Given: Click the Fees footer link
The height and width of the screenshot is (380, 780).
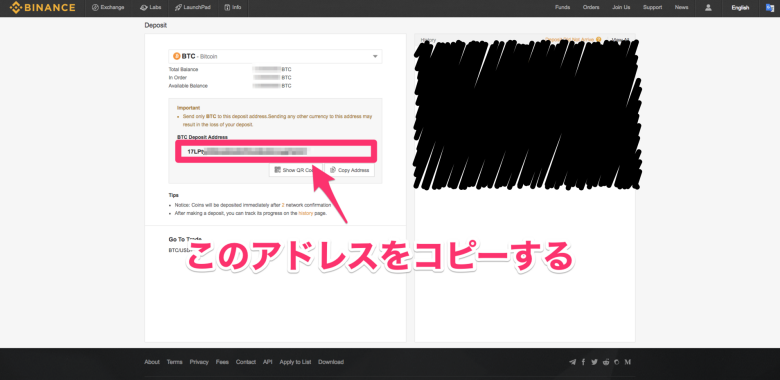Looking at the screenshot, I should (x=222, y=362).
